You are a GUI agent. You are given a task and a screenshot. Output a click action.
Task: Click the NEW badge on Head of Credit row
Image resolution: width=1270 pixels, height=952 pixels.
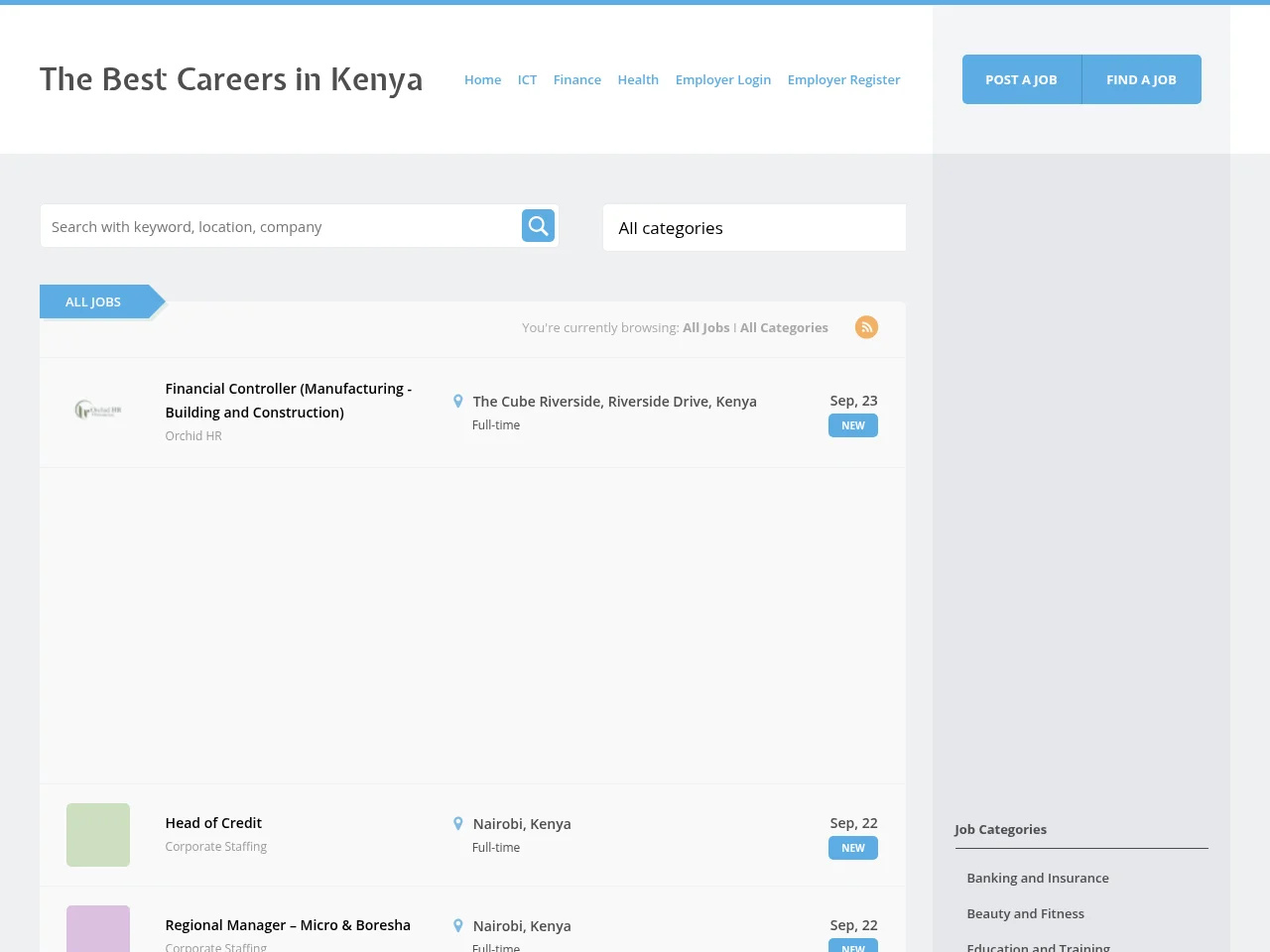click(853, 848)
